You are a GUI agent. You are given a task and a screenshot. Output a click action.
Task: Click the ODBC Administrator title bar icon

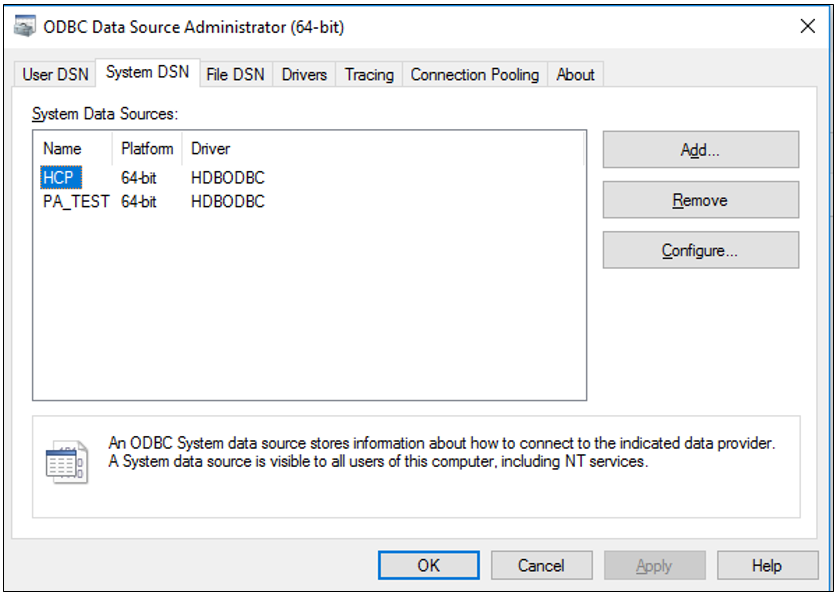(24, 27)
